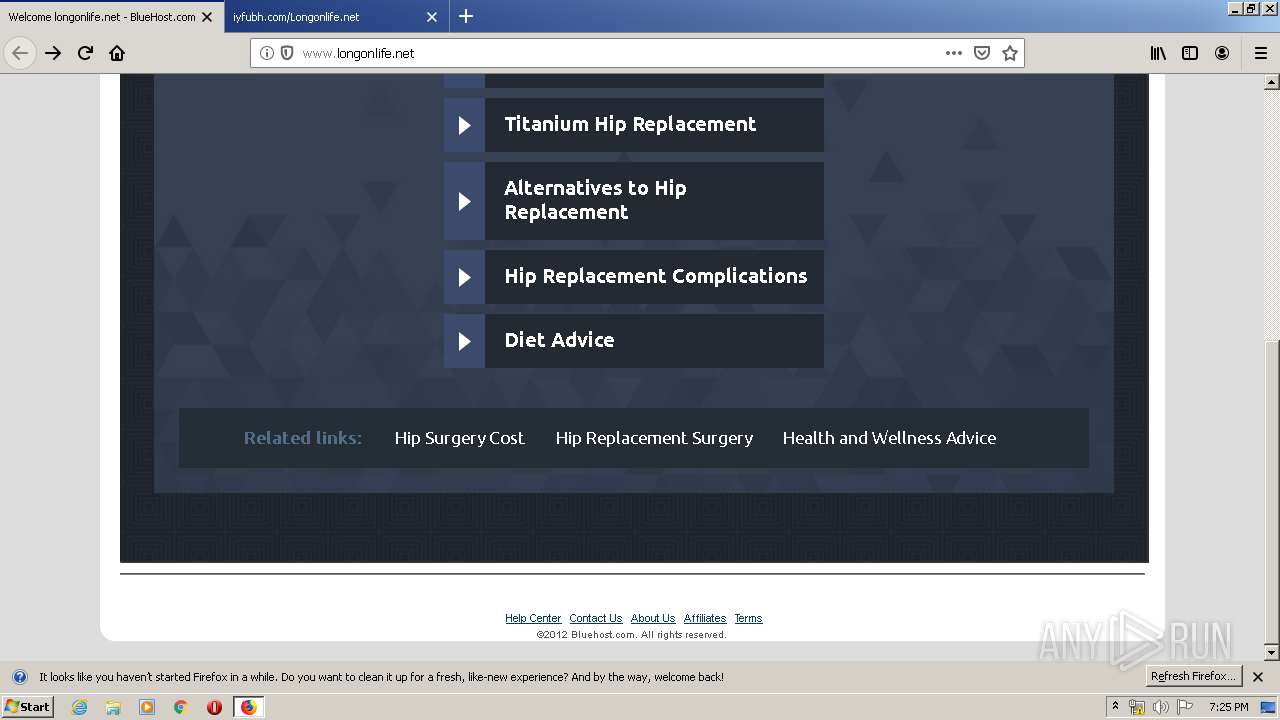
Task: Open Alternatives to Hip Replacement link
Action: coord(595,200)
